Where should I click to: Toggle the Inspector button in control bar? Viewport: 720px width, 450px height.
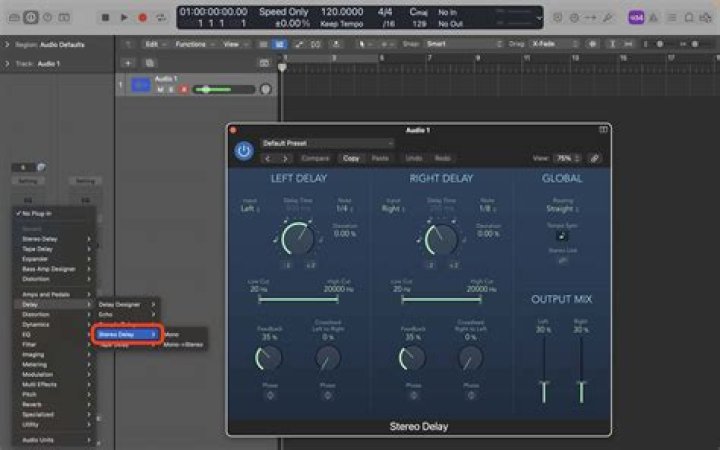pyautogui.click(x=31, y=17)
